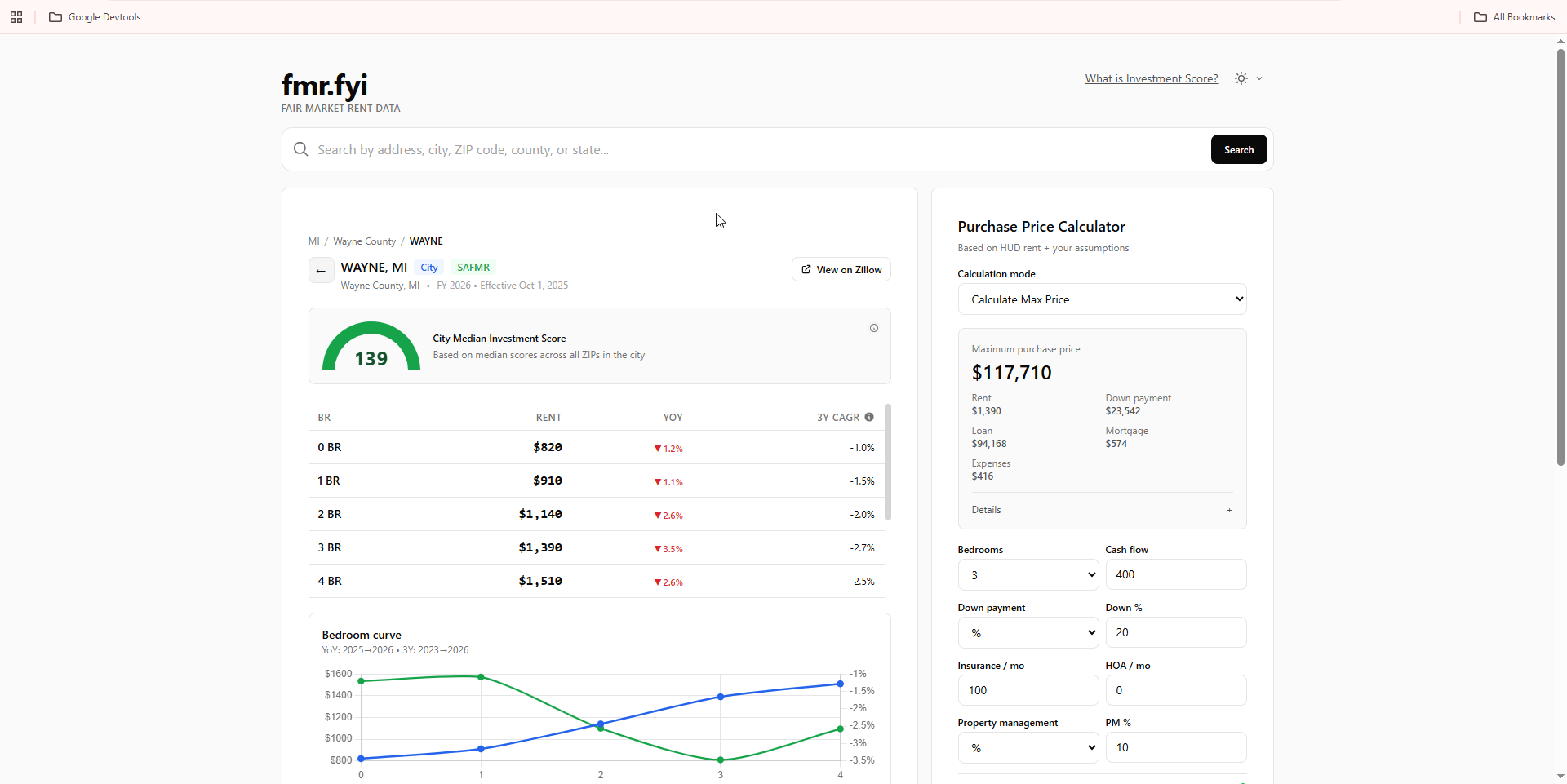
Task: Click the info icon in Investment Score card
Action: 873,328
